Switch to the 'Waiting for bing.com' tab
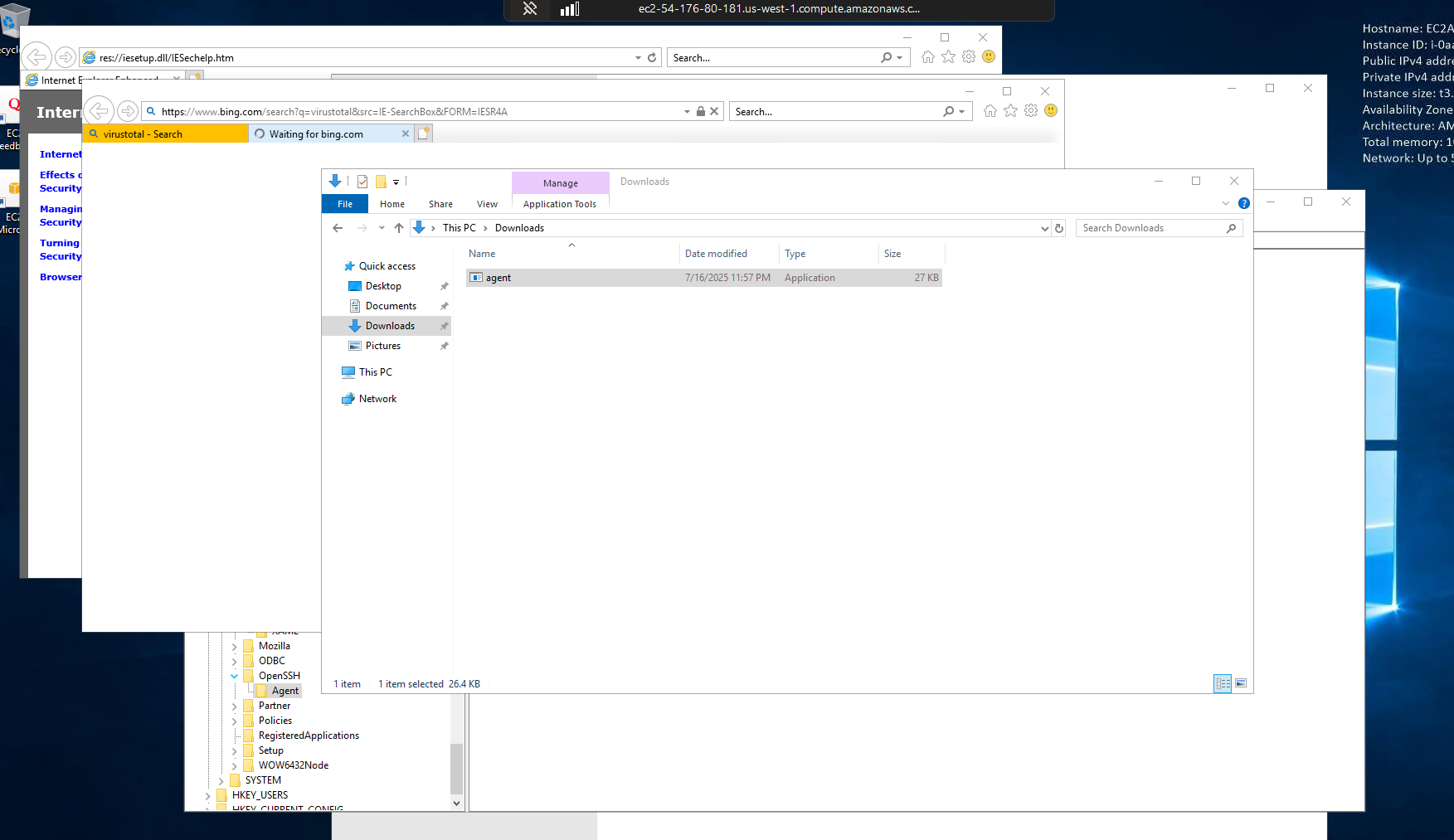This screenshot has height=840, width=1454. 316,134
